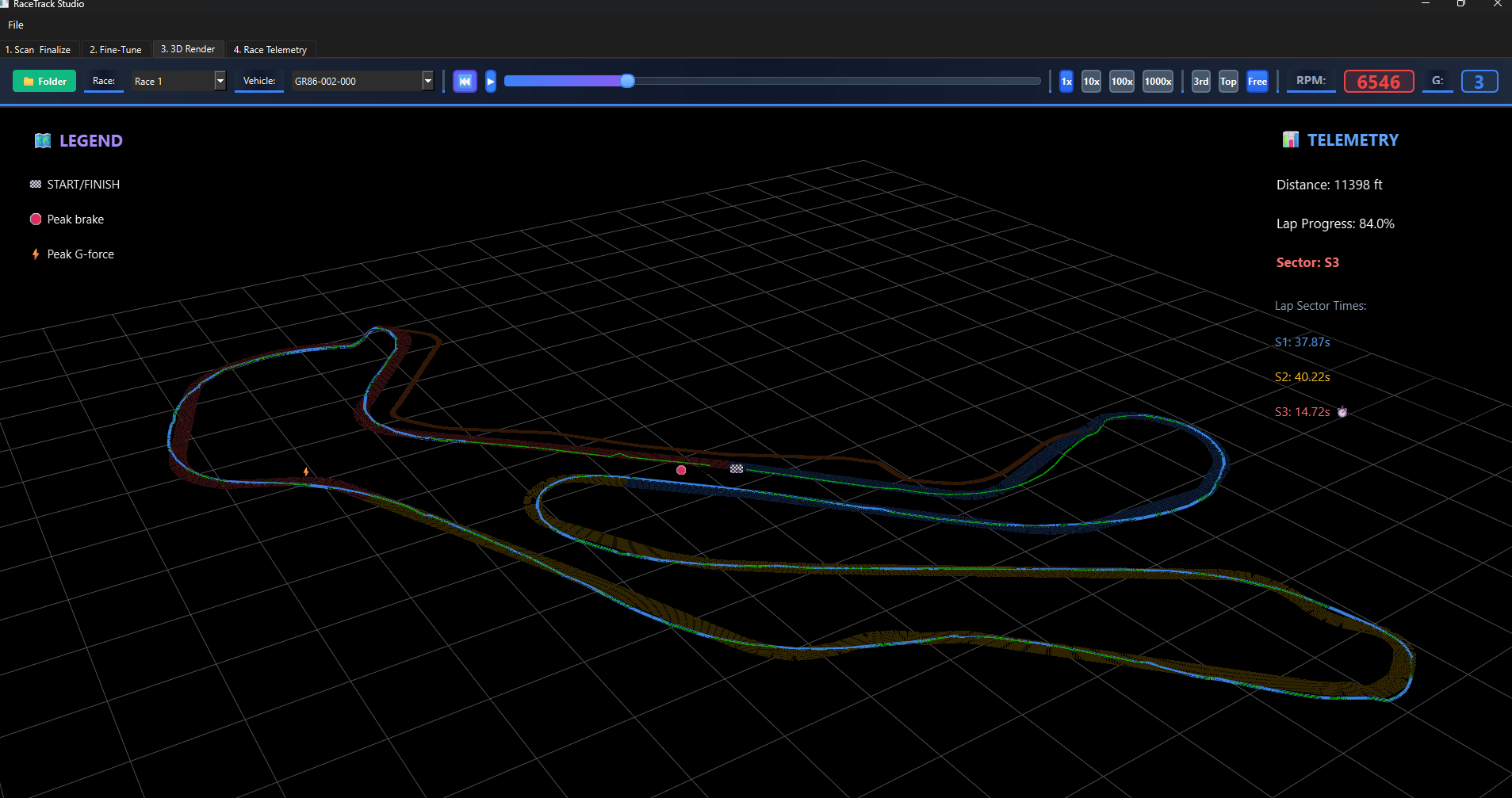Viewport: 1512px width, 798px height.
Task: Rewind playback to the start
Action: tap(465, 81)
